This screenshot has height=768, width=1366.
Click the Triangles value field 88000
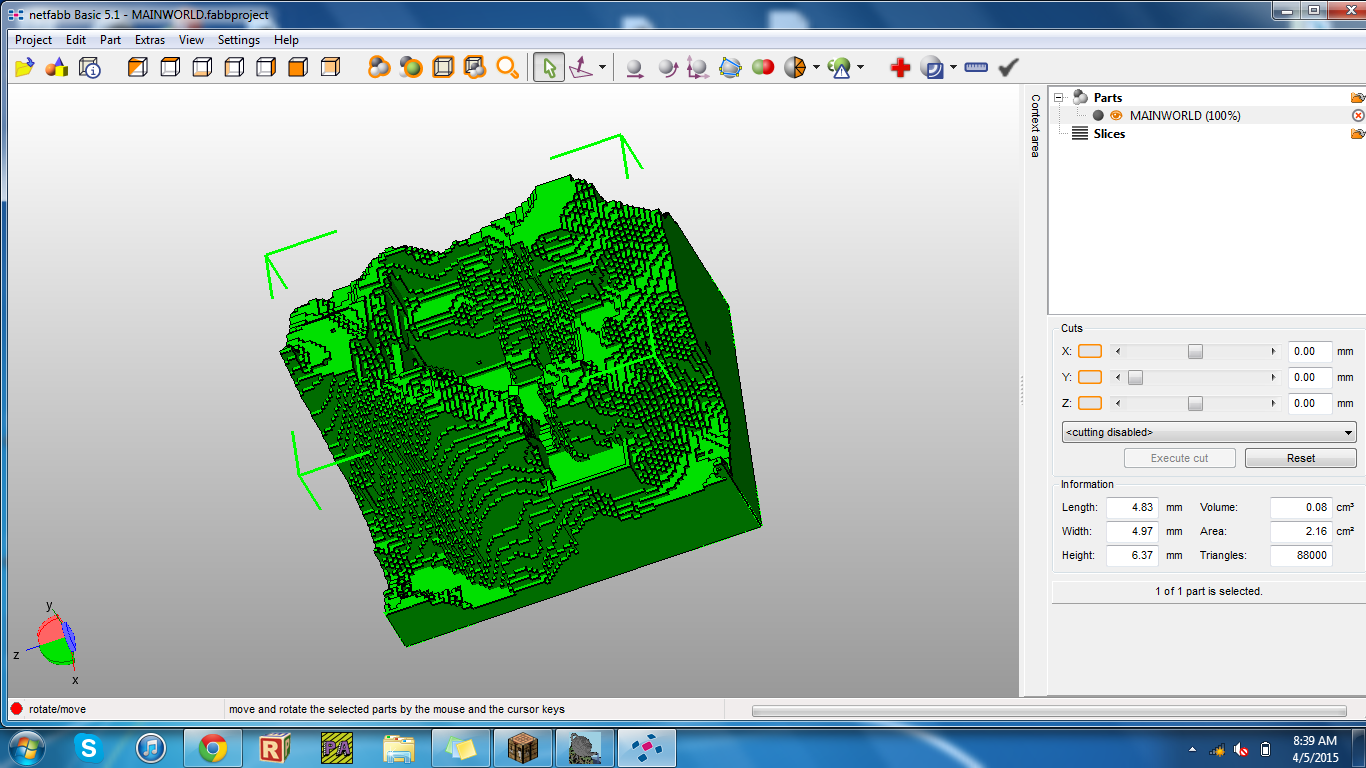(1301, 555)
